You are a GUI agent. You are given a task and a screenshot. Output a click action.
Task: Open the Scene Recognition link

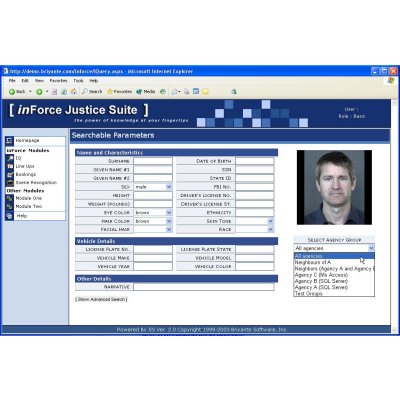coord(36,183)
